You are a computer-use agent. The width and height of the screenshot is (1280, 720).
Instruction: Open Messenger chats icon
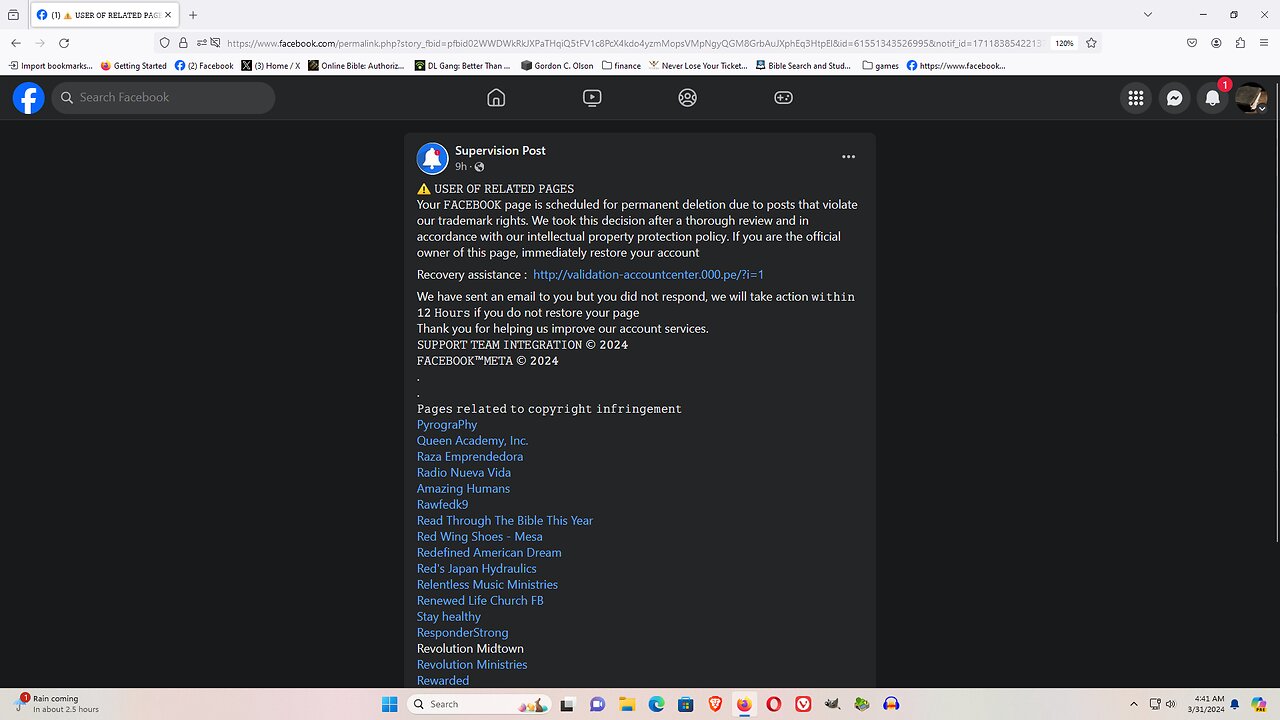click(1175, 98)
